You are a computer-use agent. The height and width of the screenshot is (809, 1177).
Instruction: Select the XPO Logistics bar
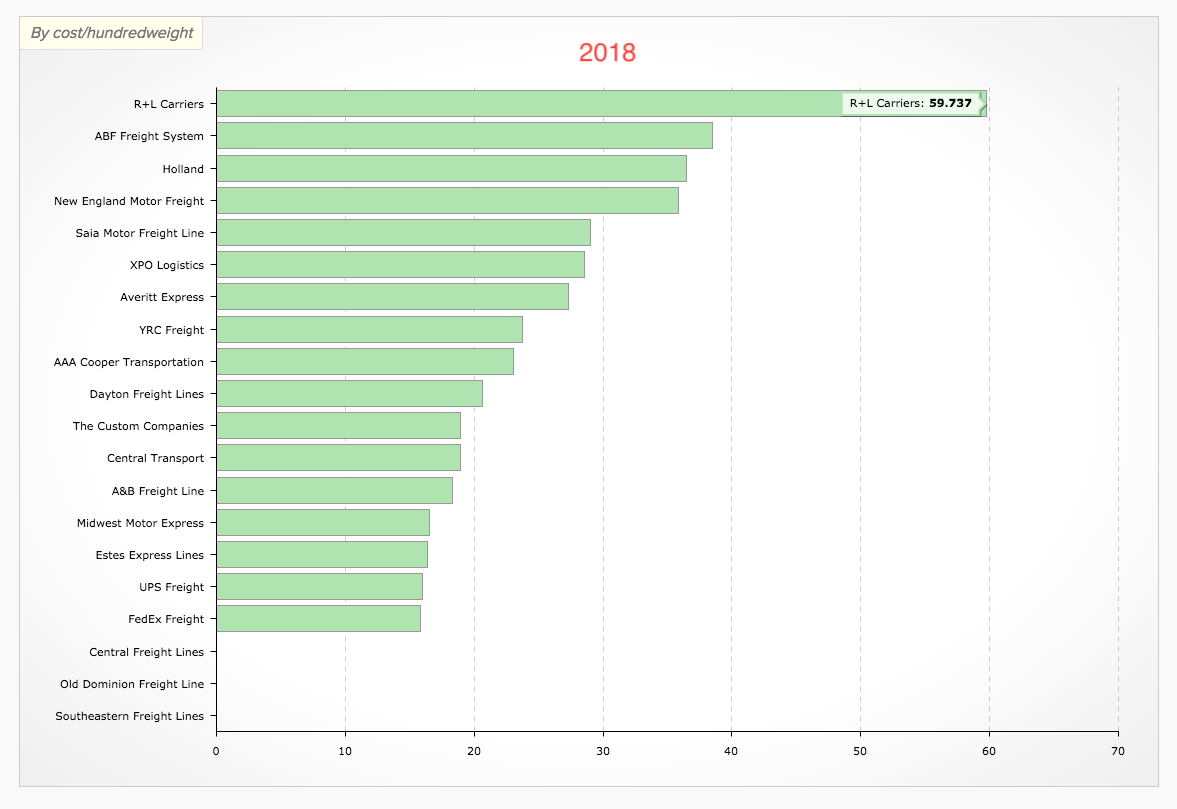pos(401,265)
